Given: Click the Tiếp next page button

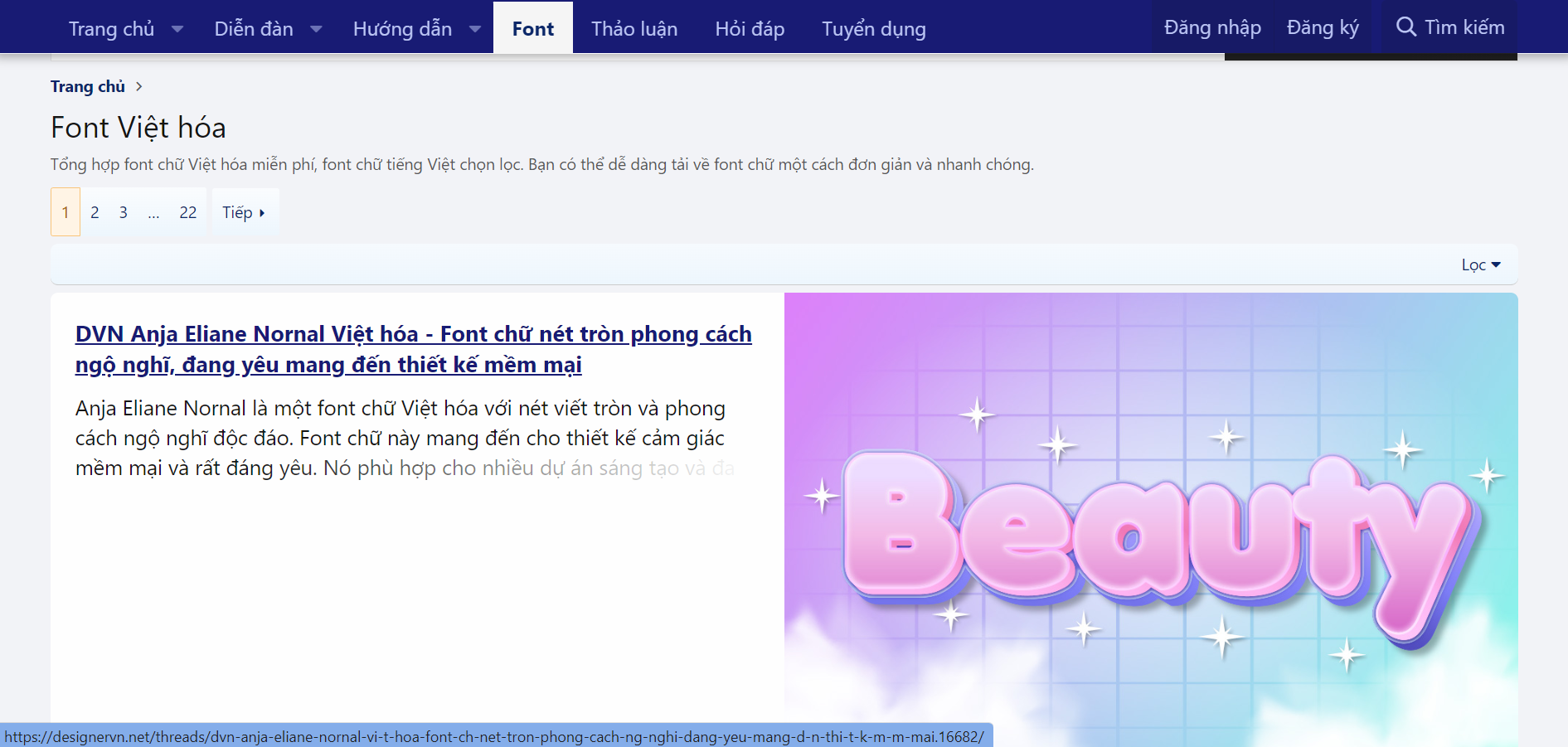Looking at the screenshot, I should 244,211.
